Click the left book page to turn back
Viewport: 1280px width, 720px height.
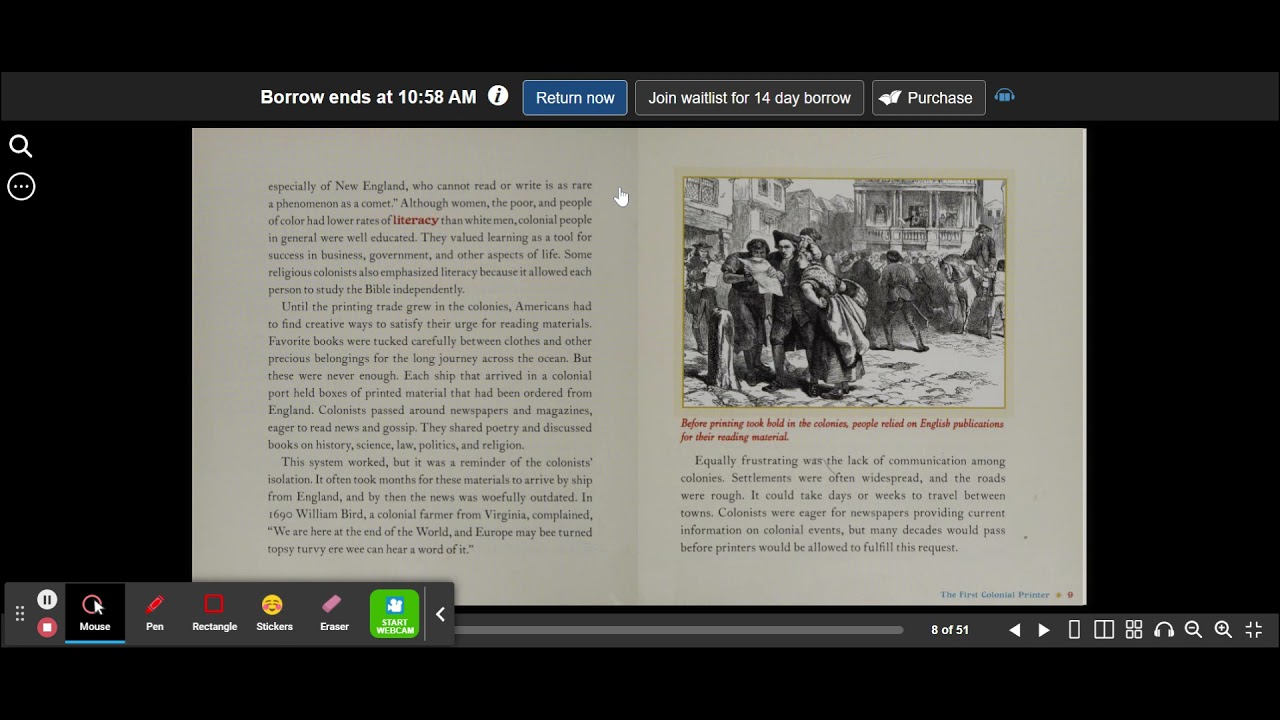point(415,366)
